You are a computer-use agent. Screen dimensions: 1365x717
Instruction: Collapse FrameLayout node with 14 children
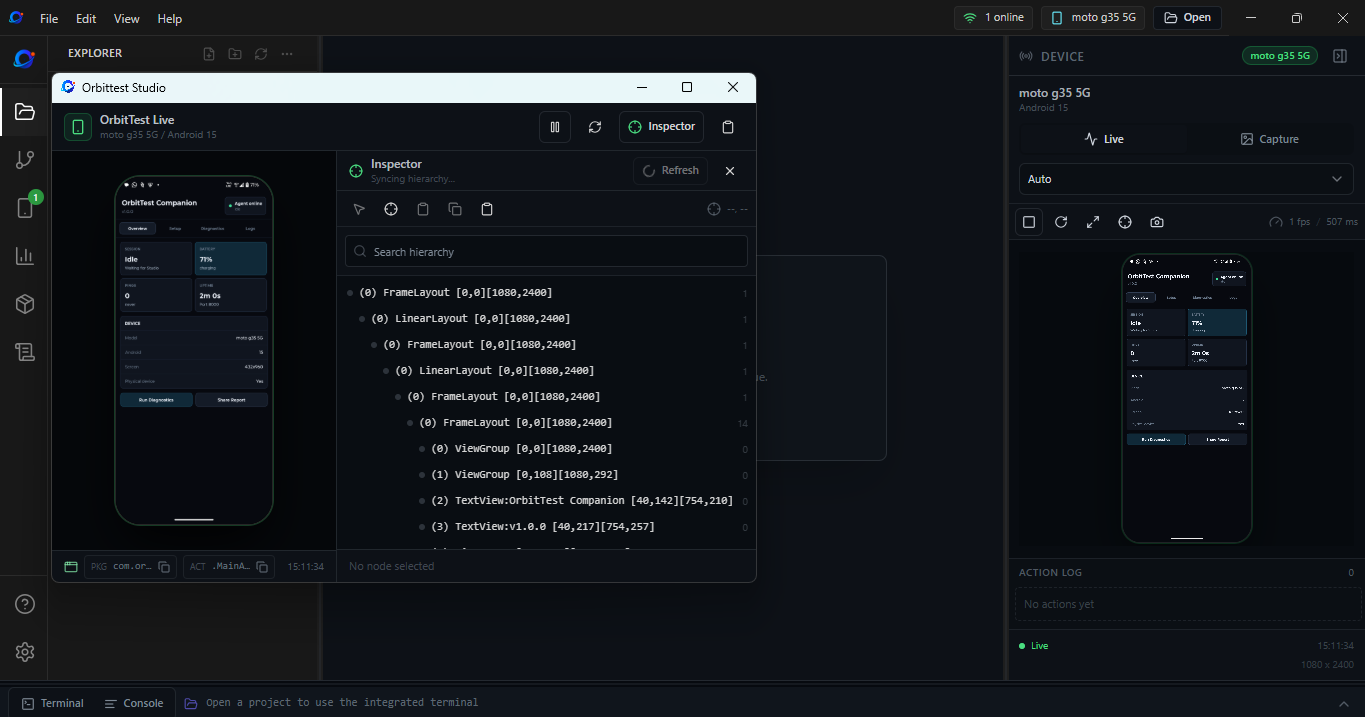411,423
